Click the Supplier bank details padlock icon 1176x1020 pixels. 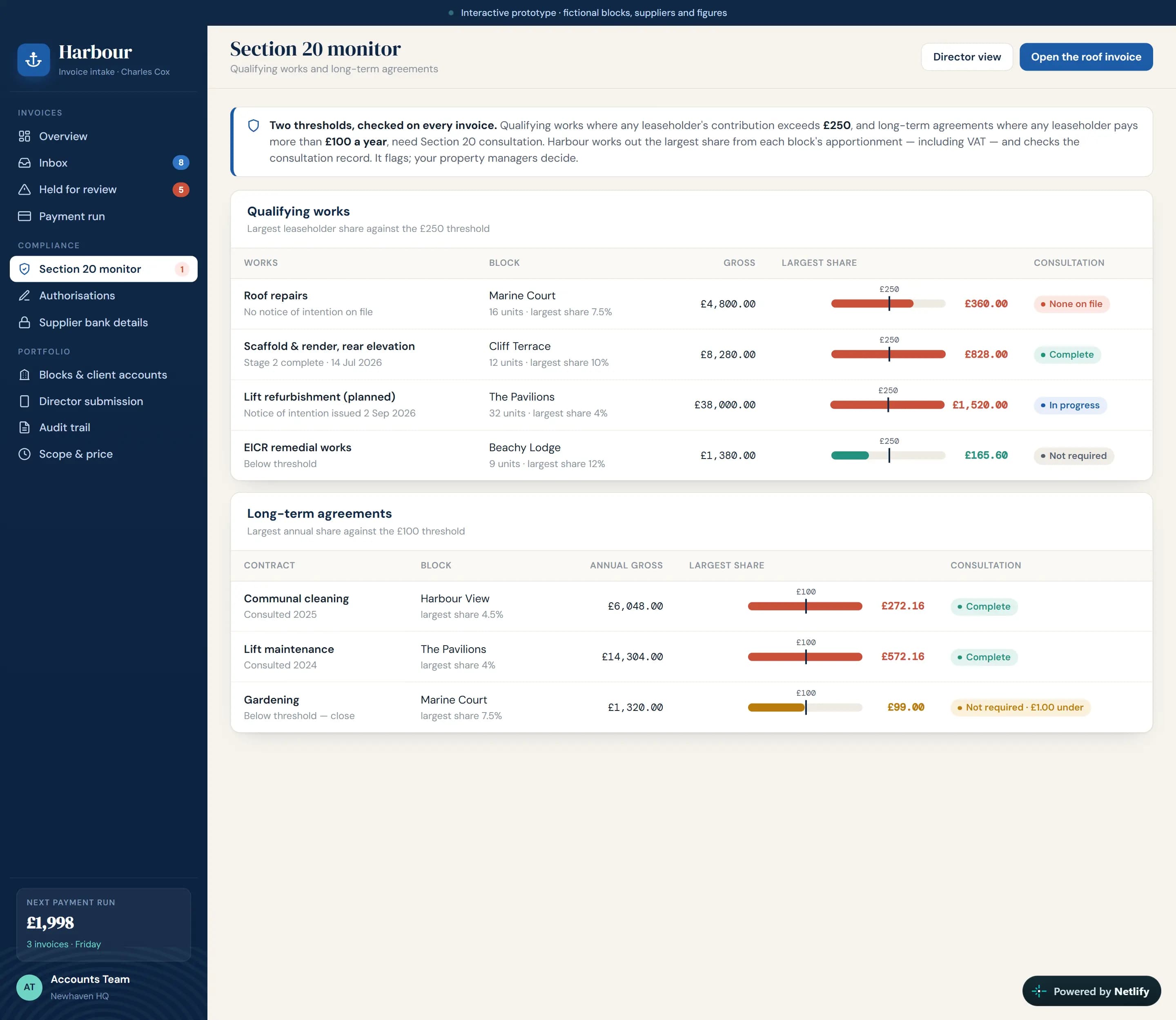(x=24, y=322)
